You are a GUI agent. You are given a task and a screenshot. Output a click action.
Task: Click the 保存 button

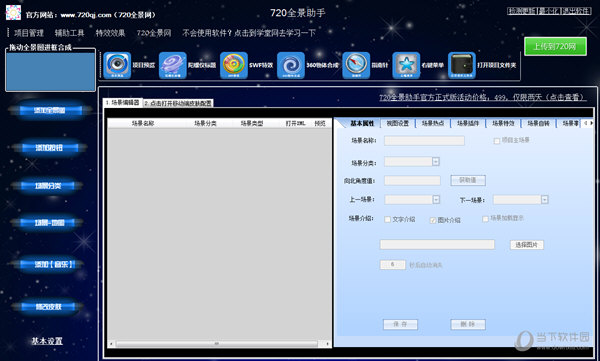pyautogui.click(x=400, y=324)
